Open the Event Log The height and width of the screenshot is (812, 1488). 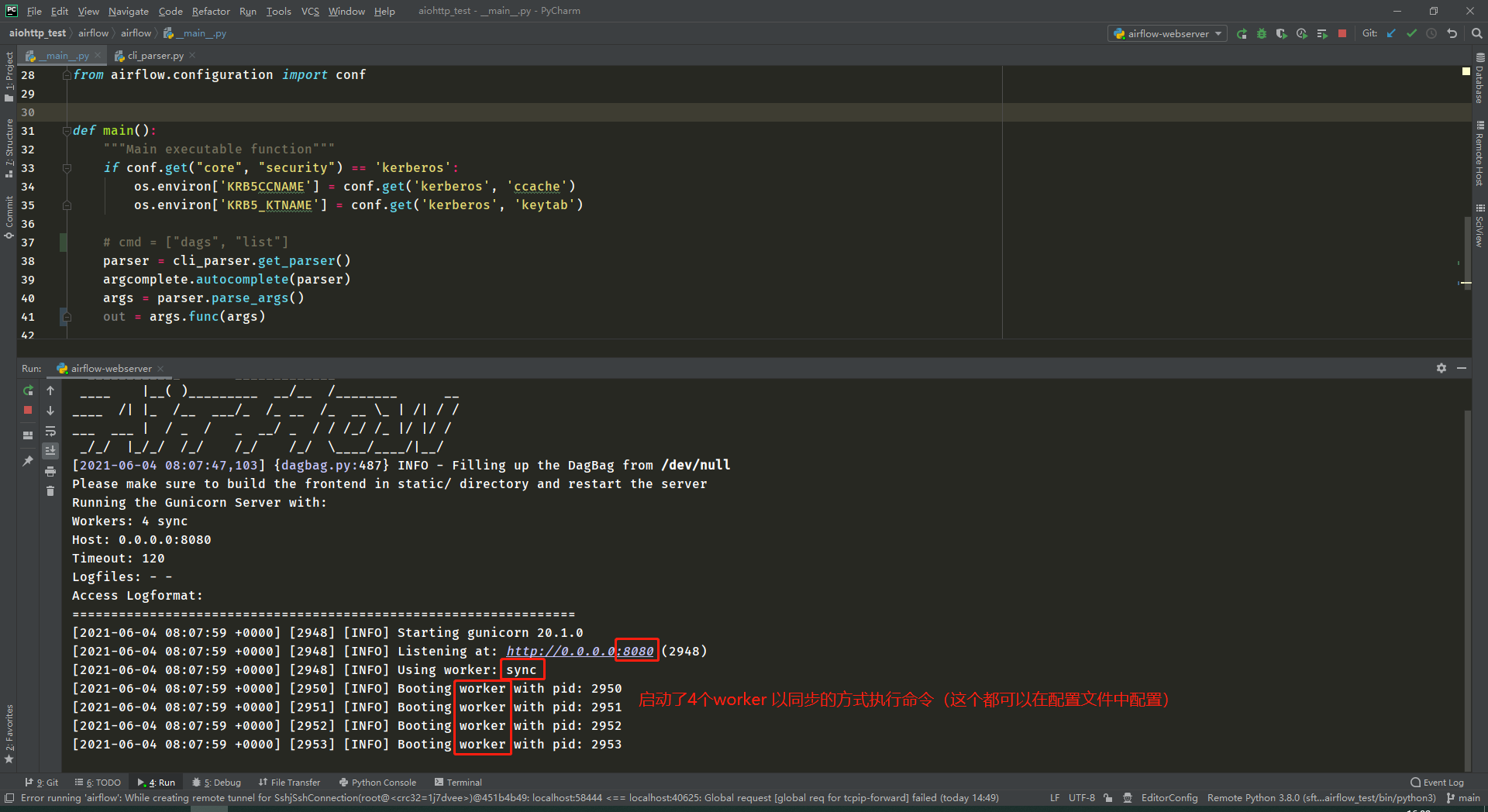(x=1438, y=783)
